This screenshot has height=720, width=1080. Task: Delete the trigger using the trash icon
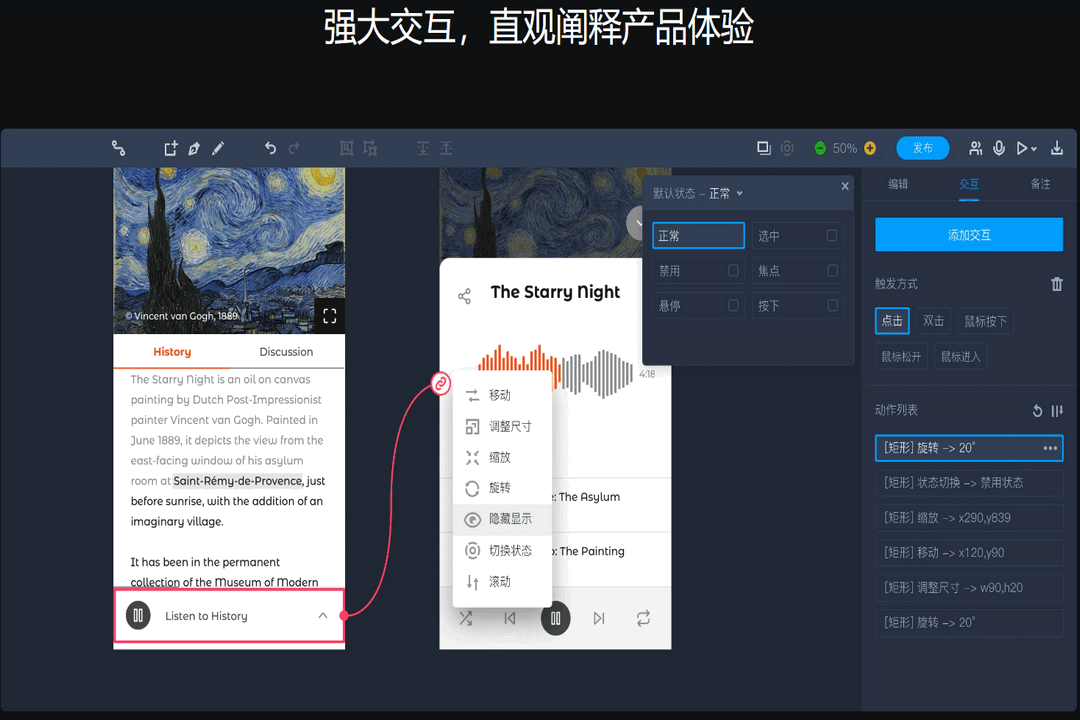(x=1057, y=284)
